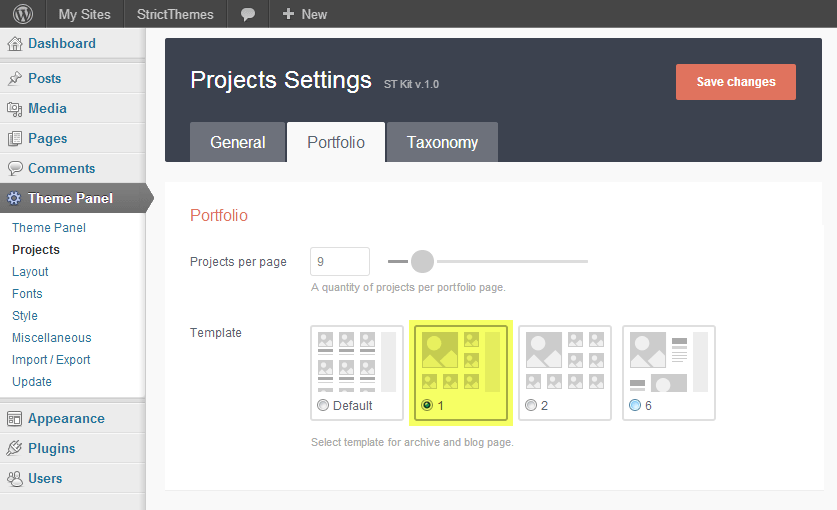
Task: Select the Default template radio button
Action: coord(322,406)
